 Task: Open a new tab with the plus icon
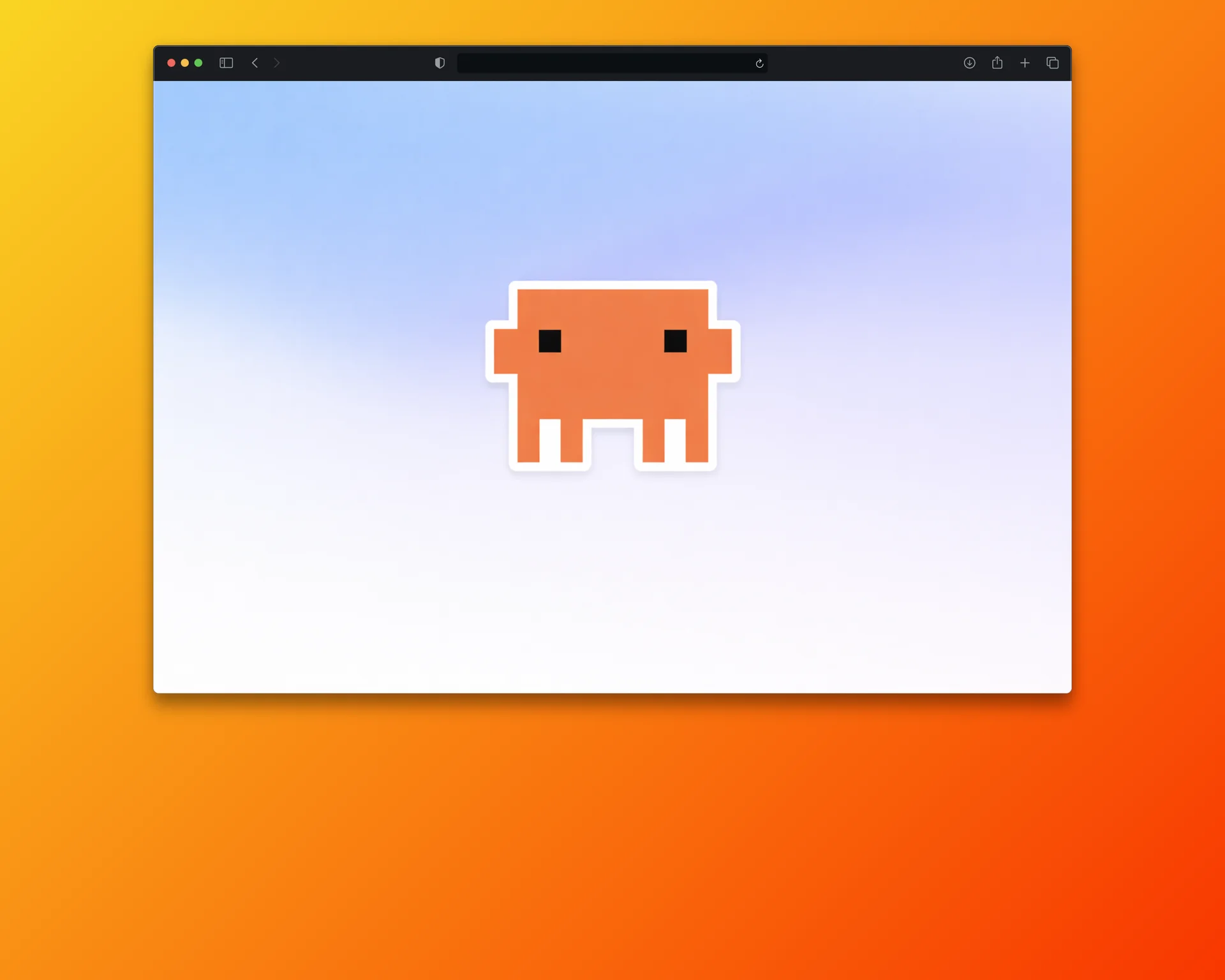(1025, 63)
